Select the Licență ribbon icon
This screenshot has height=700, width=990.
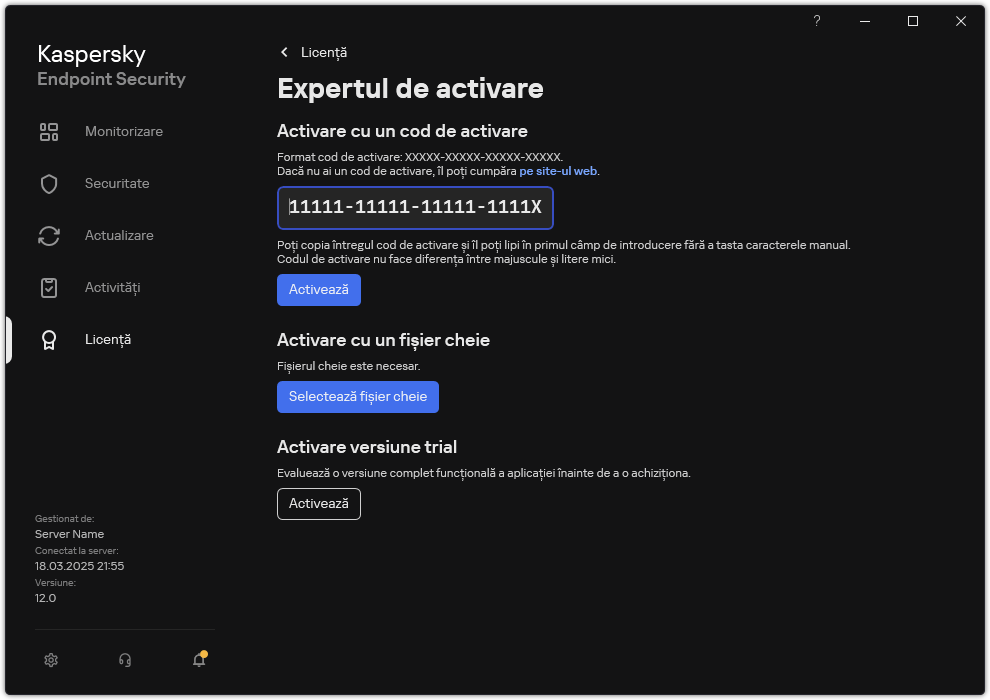(49, 339)
